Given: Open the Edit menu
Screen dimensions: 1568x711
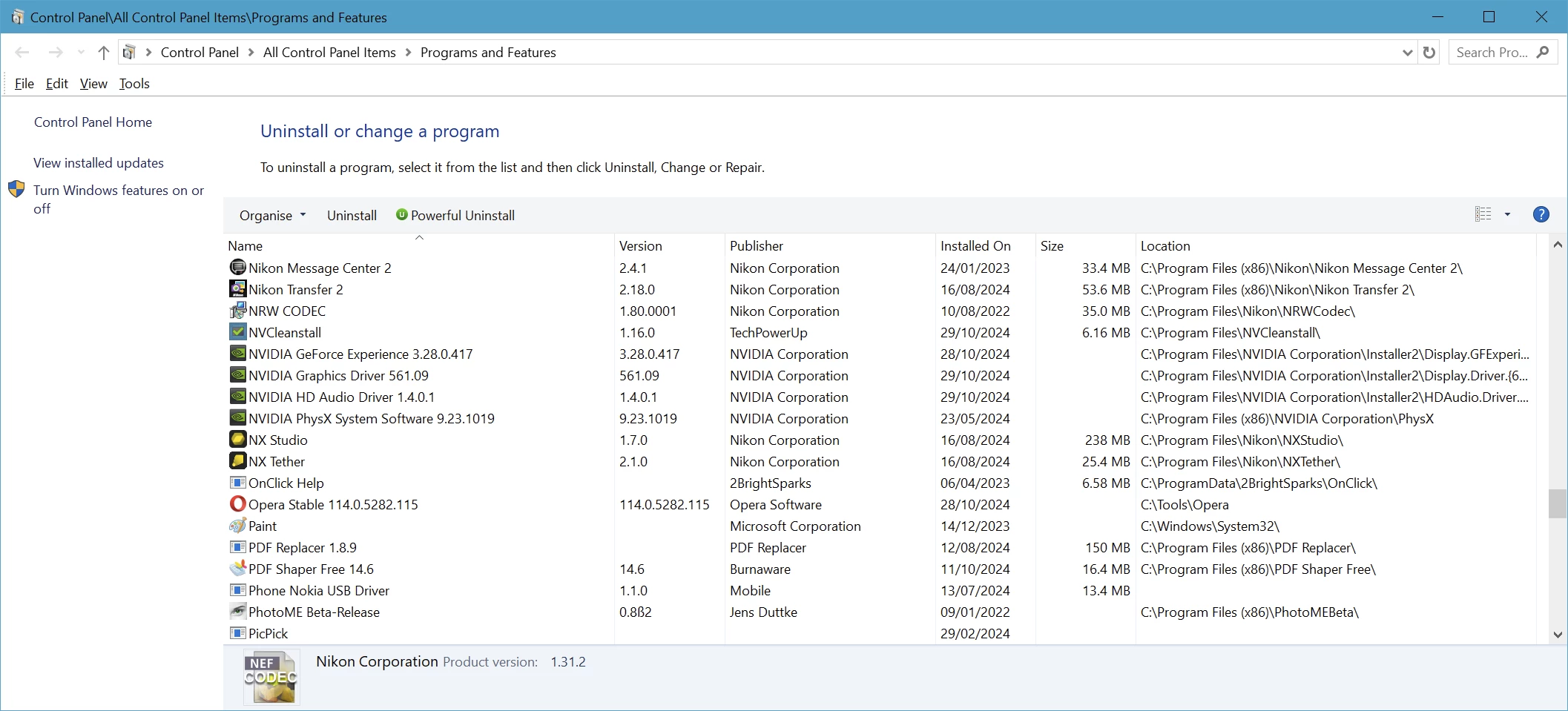Looking at the screenshot, I should 57,84.
